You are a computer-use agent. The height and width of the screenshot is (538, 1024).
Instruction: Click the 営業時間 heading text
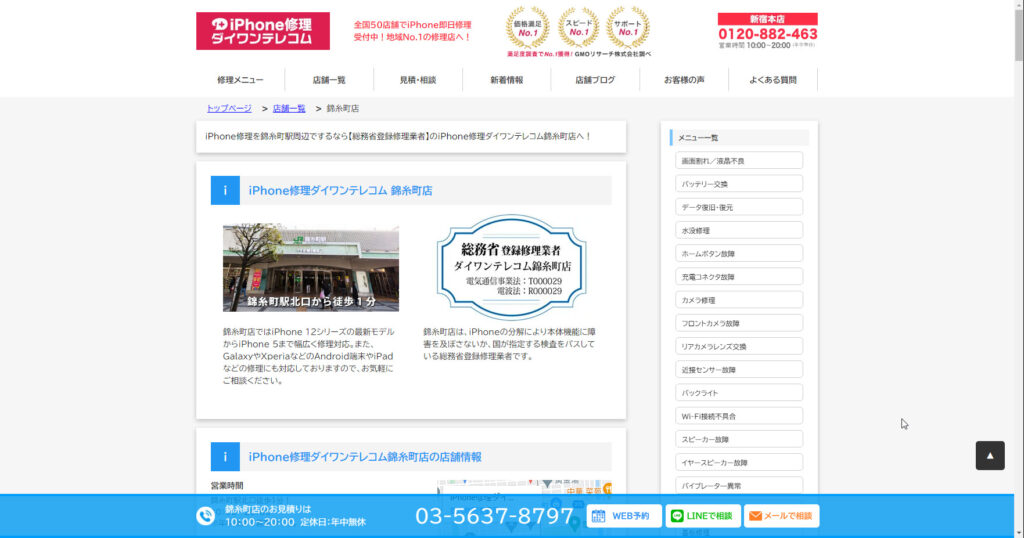pos(227,486)
